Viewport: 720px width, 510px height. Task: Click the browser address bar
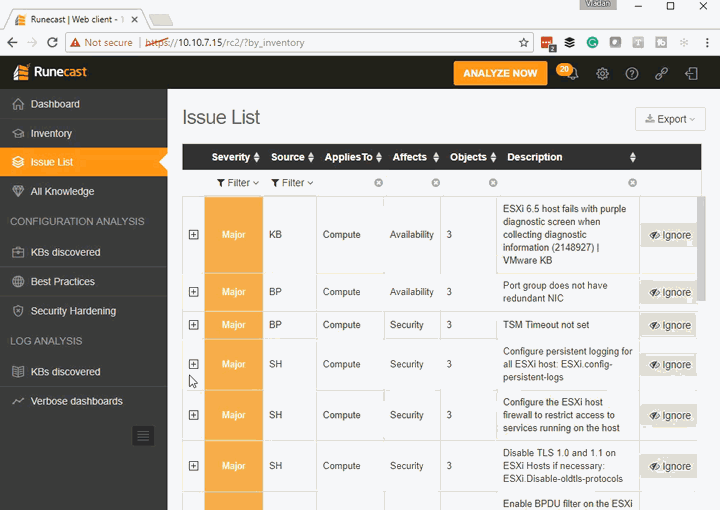pos(299,43)
